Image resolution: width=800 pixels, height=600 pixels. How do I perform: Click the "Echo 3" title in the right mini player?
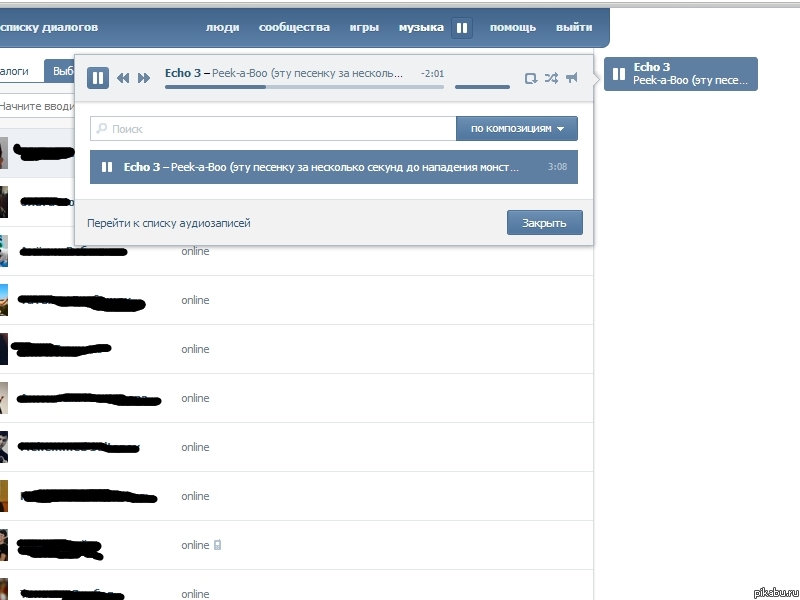(652, 67)
